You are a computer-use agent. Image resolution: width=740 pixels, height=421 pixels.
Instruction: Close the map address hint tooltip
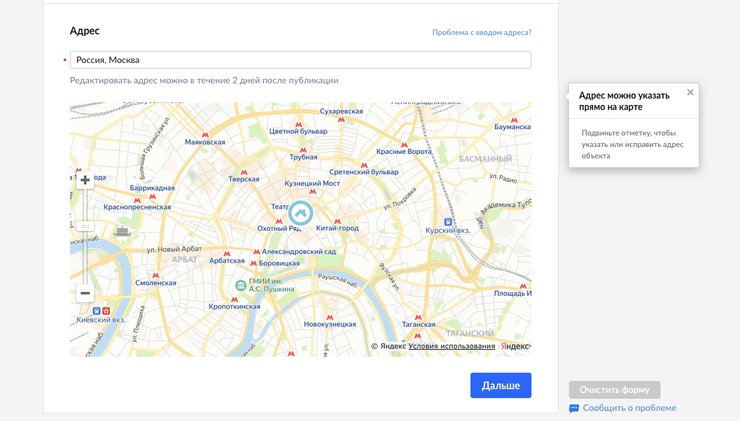[x=690, y=92]
